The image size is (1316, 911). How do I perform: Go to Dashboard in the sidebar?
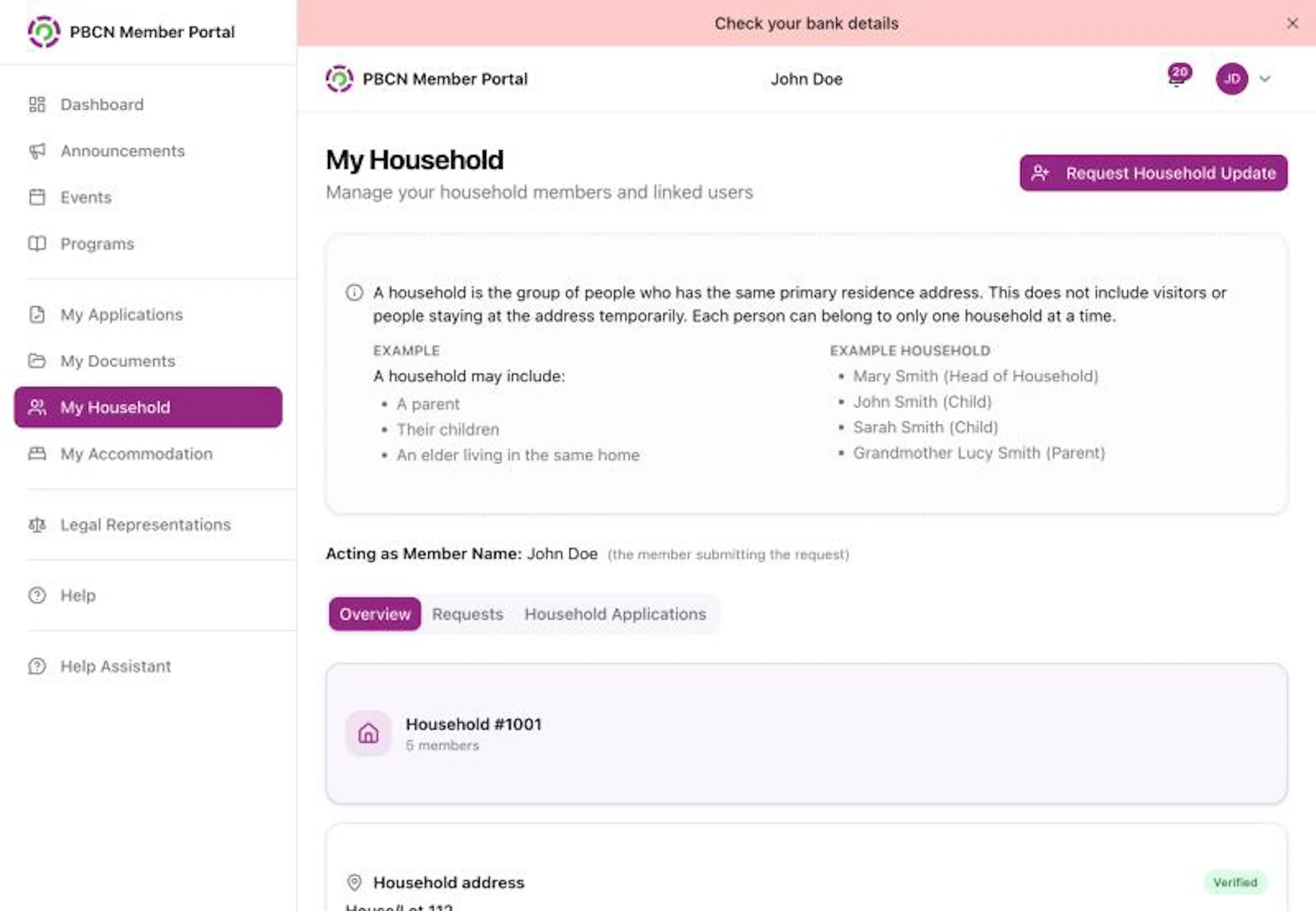(x=148, y=104)
